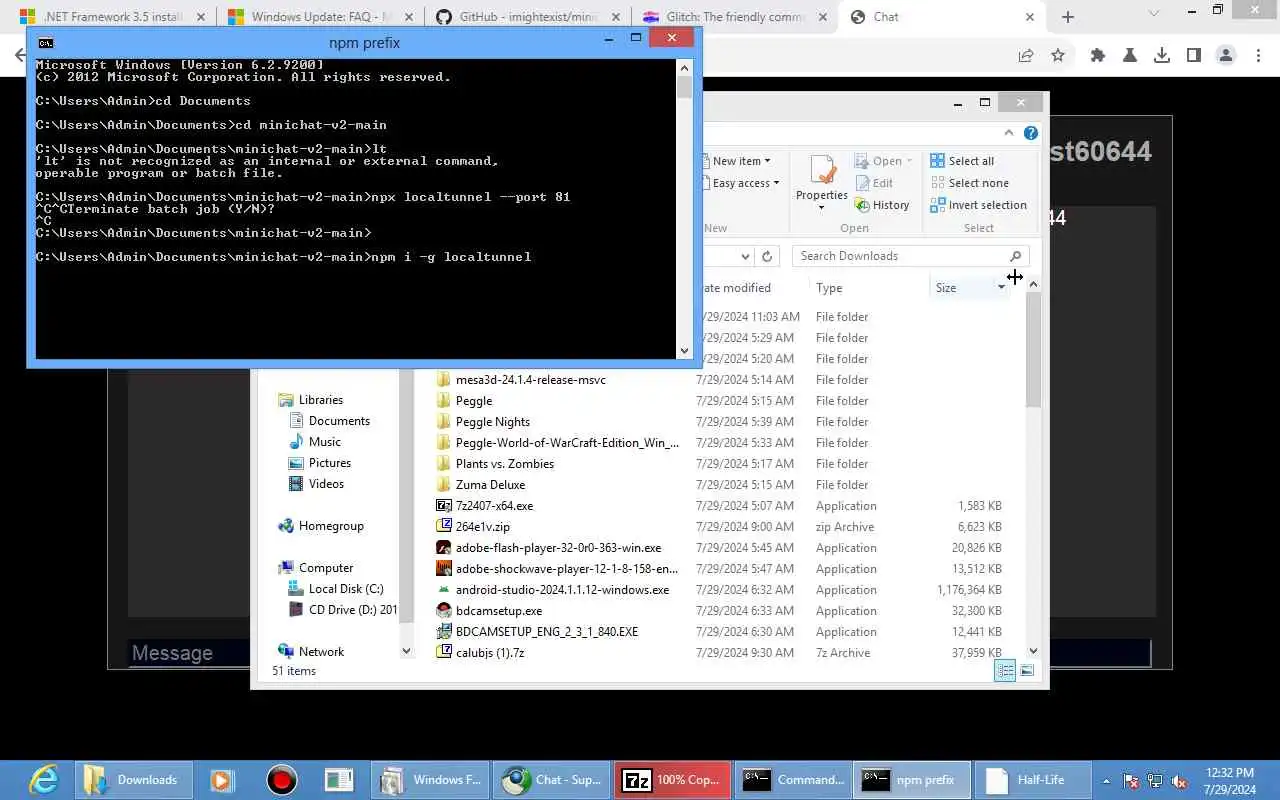1280x800 pixels.
Task: Select the bdcamsetup.exe icon
Action: [x=444, y=611]
